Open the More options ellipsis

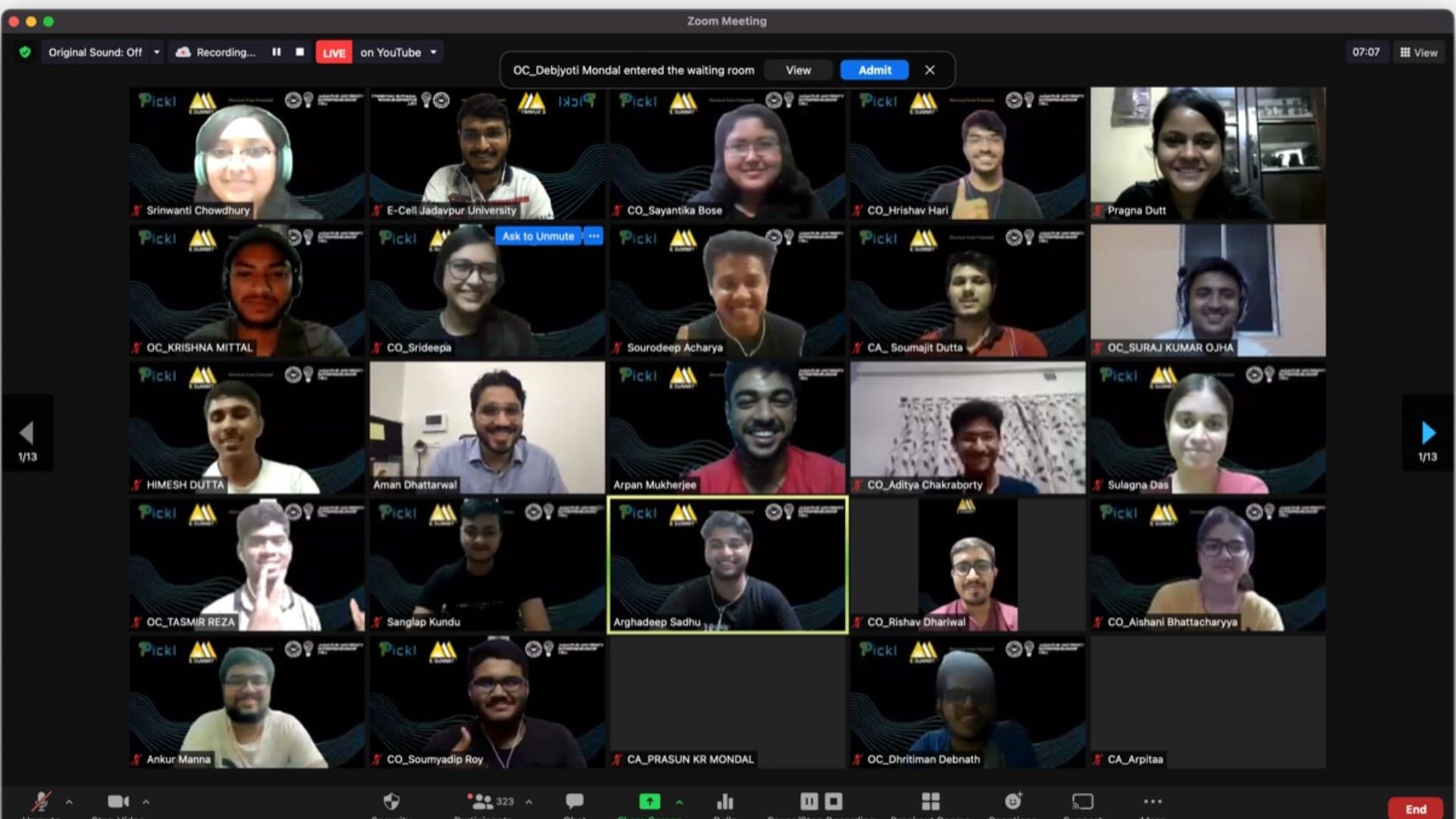(x=1152, y=802)
